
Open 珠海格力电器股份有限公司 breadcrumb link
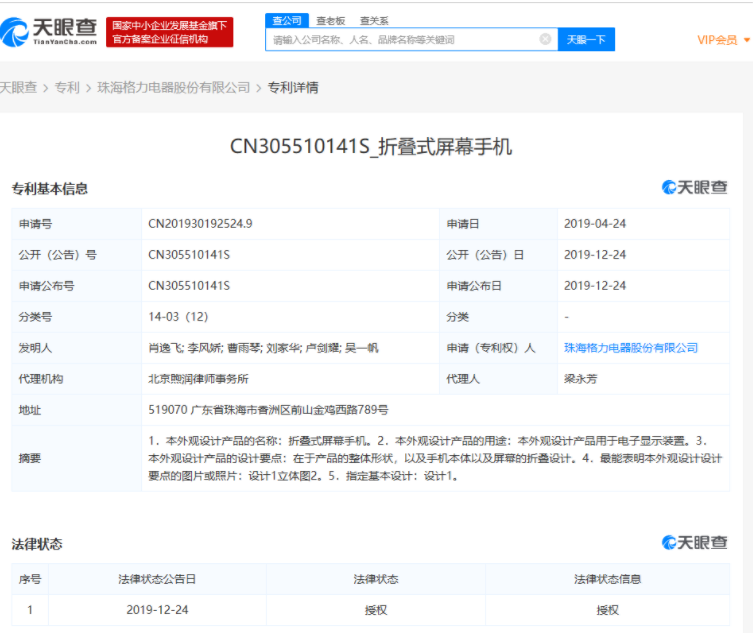coord(174,87)
